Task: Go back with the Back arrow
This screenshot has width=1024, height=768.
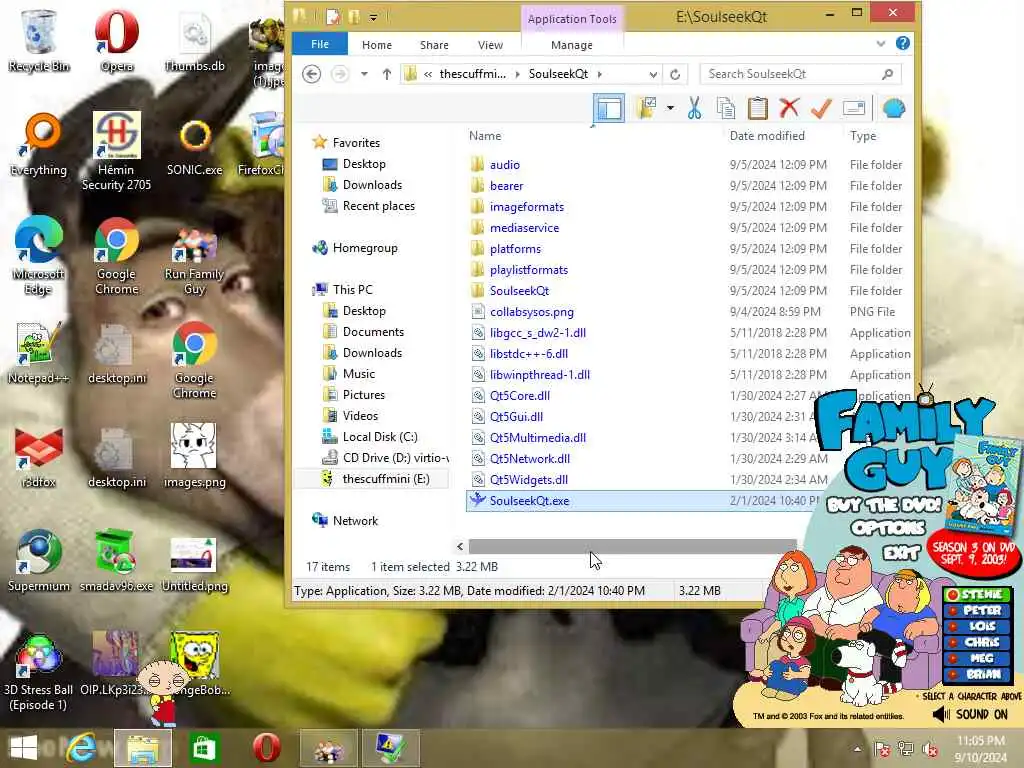Action: [312, 74]
